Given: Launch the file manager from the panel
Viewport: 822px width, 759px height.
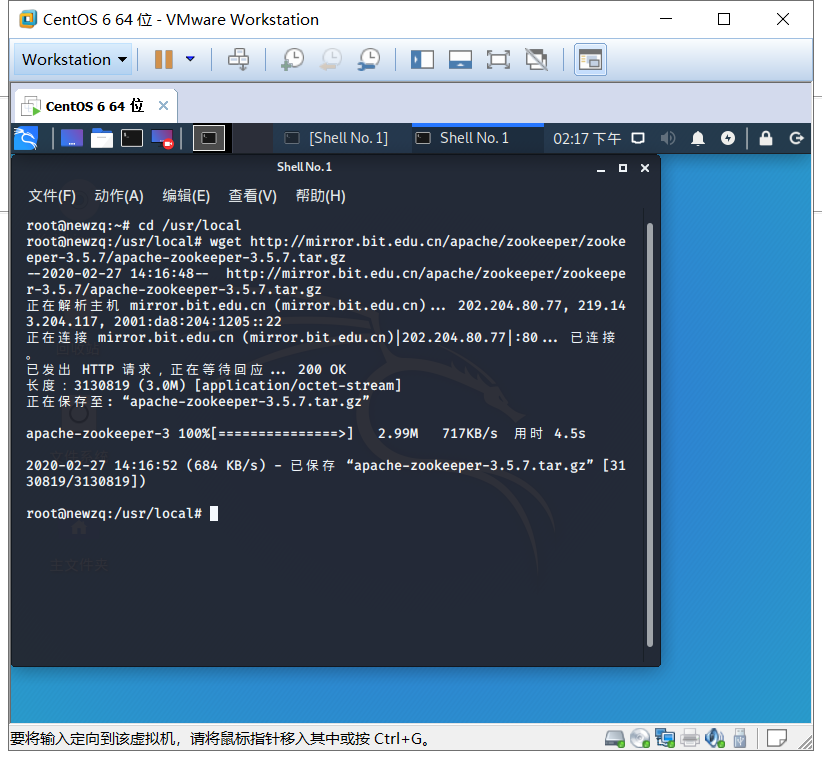Looking at the screenshot, I should [x=102, y=138].
